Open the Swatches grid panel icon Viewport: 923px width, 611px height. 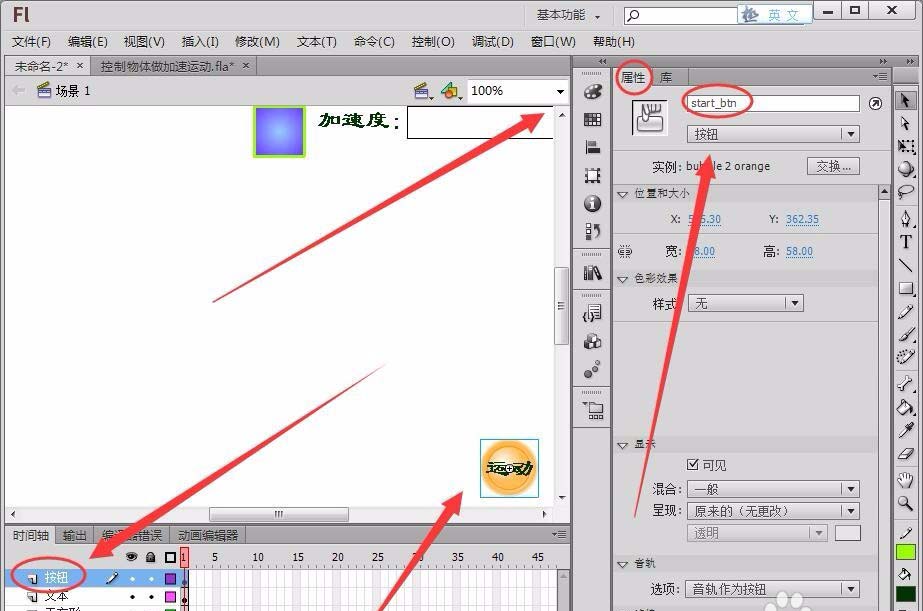(x=592, y=119)
